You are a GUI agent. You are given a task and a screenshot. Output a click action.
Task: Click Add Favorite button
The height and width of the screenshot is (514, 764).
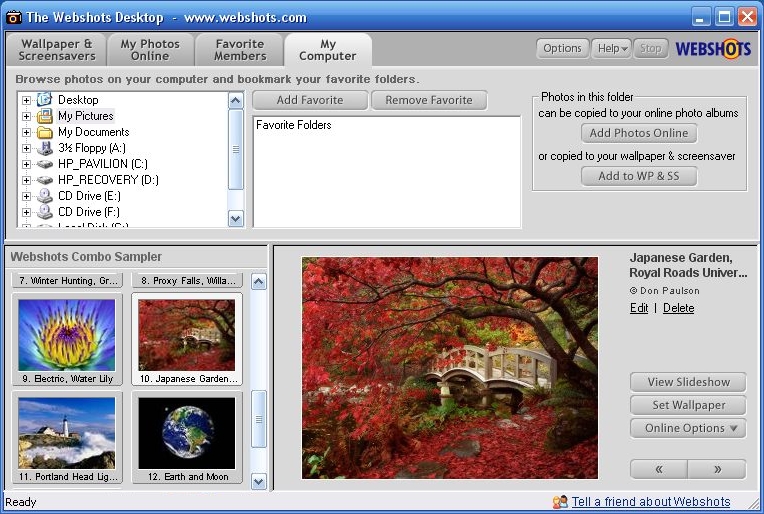pyautogui.click(x=310, y=100)
